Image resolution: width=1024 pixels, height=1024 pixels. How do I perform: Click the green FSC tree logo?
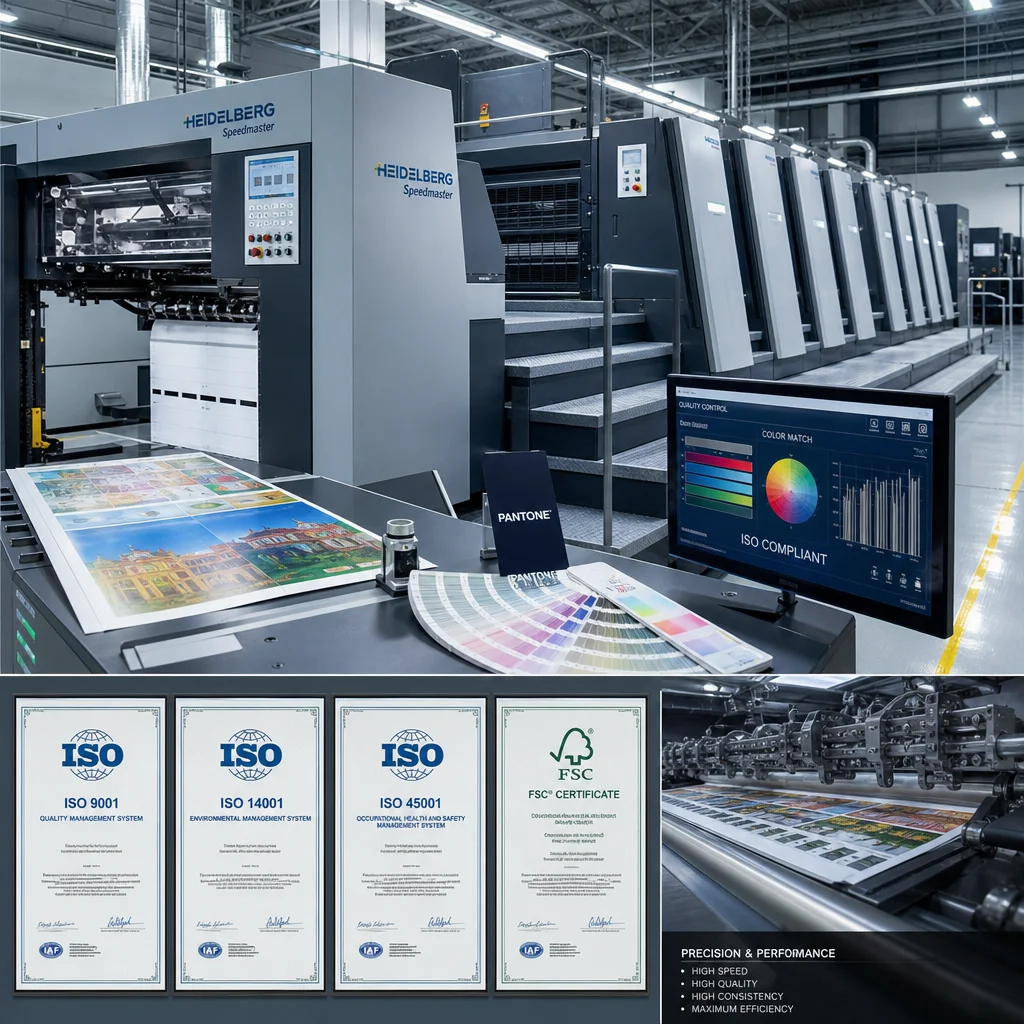(x=573, y=754)
